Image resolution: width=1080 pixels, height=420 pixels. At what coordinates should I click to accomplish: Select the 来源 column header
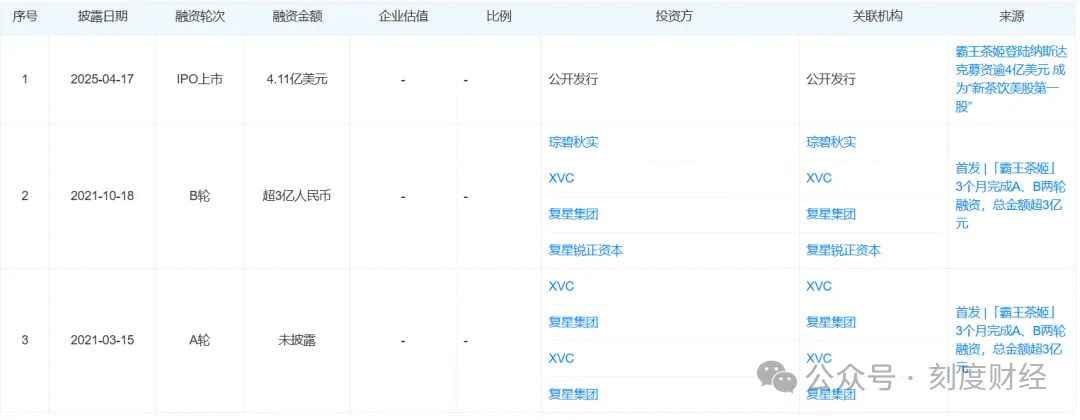[1012, 17]
